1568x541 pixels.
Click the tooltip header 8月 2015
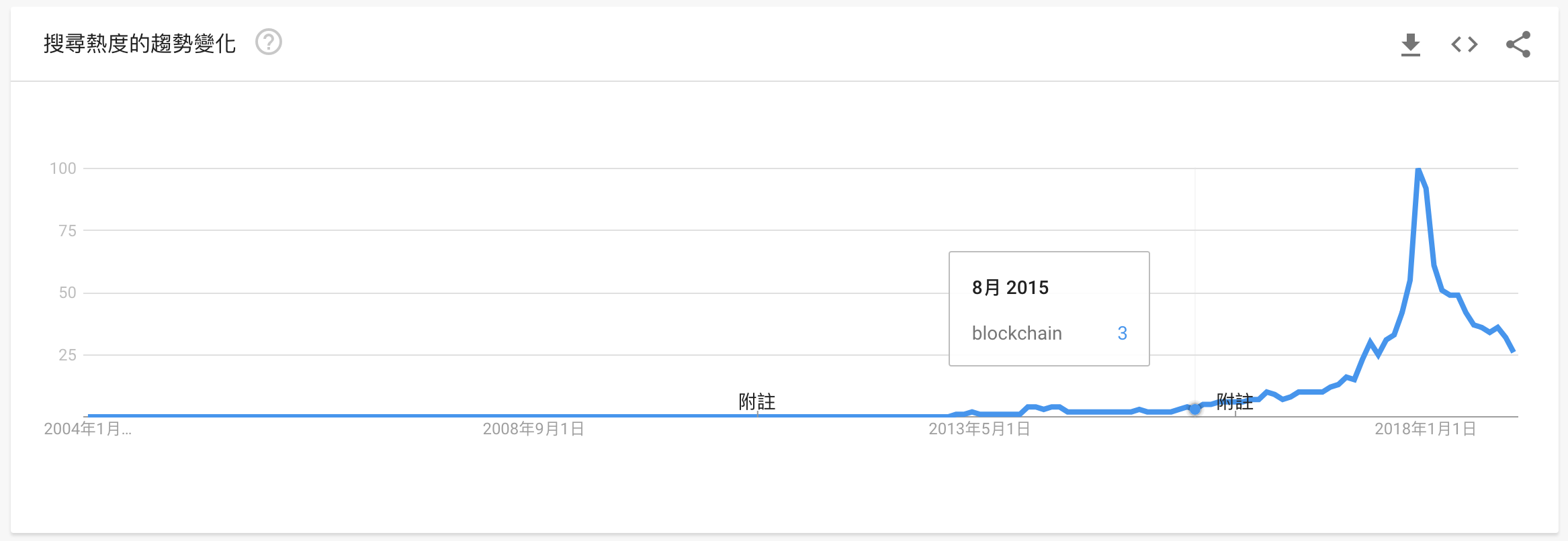1010,288
